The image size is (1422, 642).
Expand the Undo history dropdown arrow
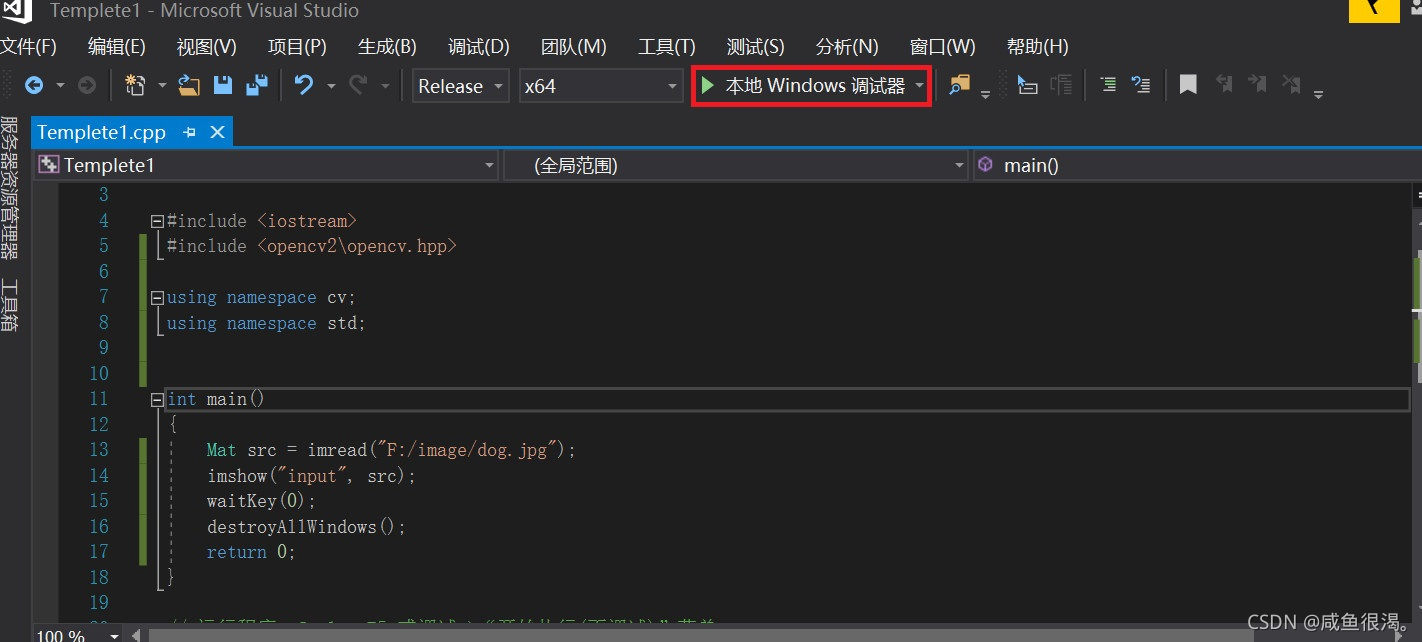click(x=330, y=86)
